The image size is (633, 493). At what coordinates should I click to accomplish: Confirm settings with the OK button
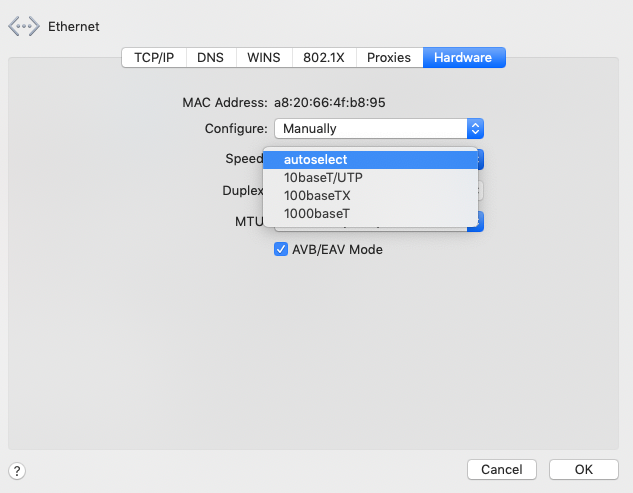coord(583,469)
